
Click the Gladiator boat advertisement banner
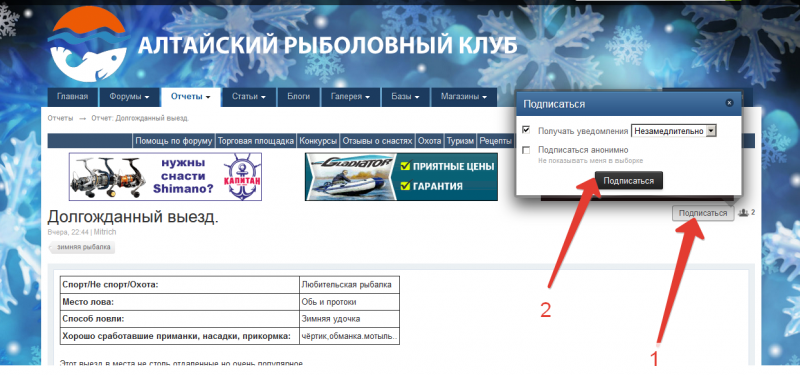(x=401, y=177)
